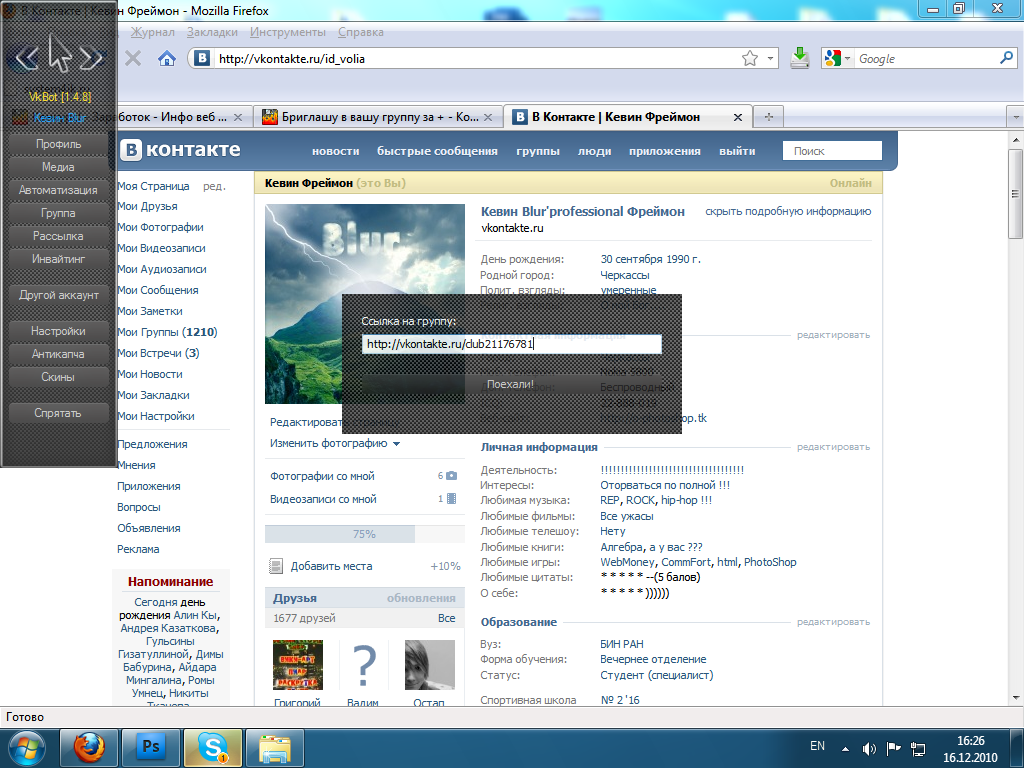
Task: Click the network tray icon
Action: 918,748
